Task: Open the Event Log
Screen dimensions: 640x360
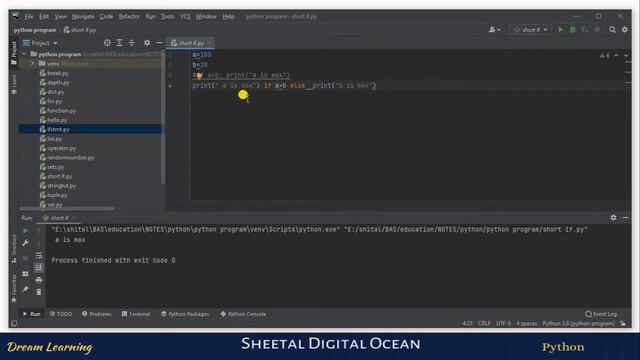Action: [x=601, y=314]
